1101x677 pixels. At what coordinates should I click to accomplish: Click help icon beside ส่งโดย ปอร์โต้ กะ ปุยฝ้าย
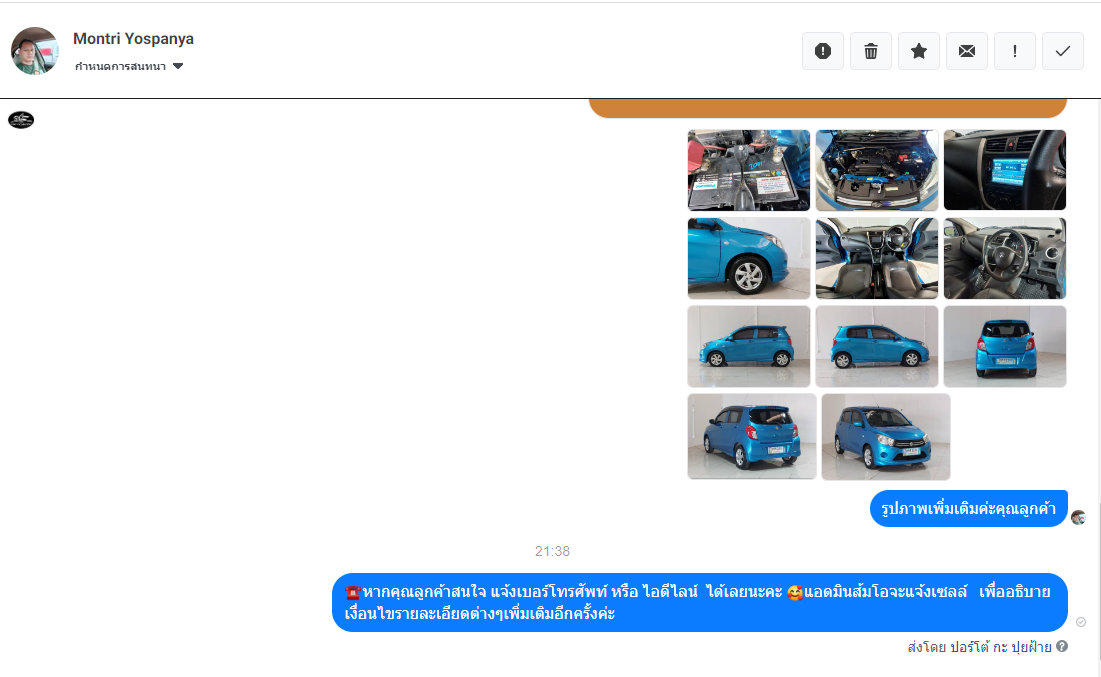[1062, 647]
